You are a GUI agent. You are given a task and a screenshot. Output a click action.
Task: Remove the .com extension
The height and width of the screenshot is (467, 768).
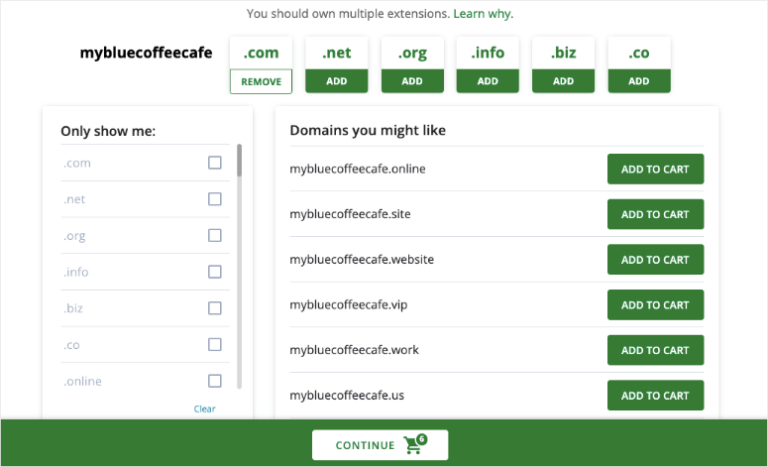(x=261, y=81)
